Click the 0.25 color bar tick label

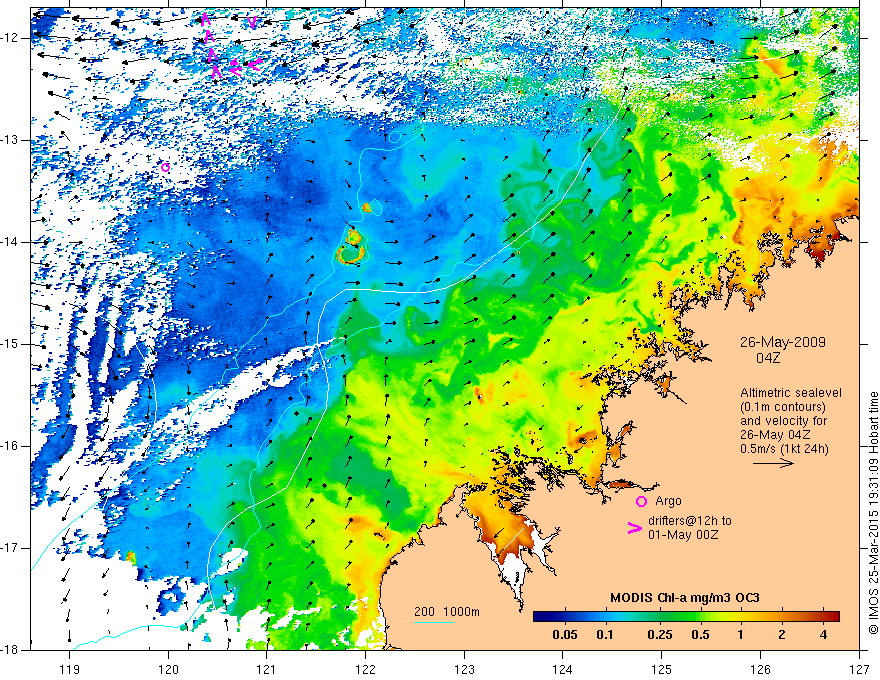pyautogui.click(x=660, y=635)
